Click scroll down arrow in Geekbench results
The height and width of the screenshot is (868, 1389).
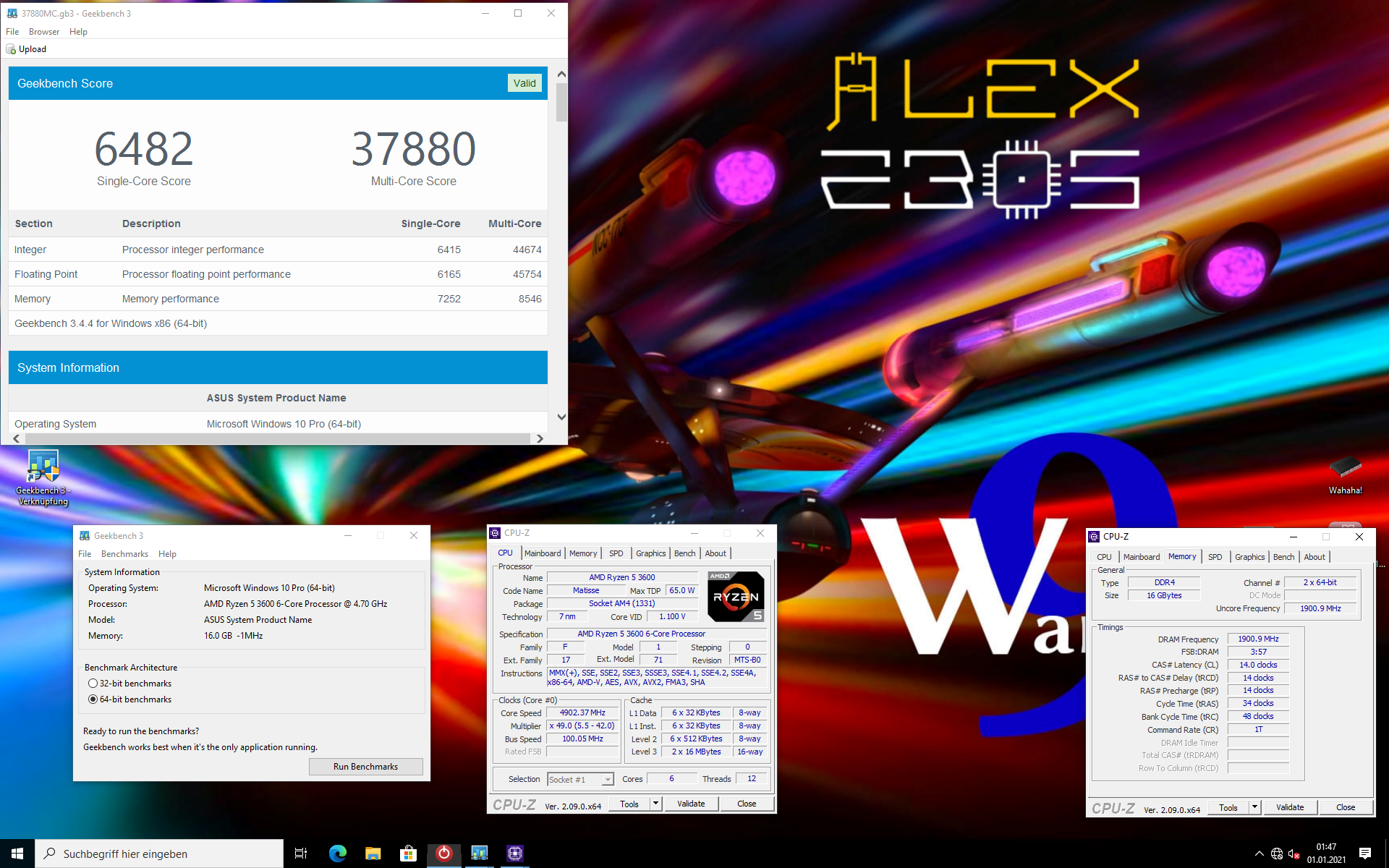tap(561, 417)
